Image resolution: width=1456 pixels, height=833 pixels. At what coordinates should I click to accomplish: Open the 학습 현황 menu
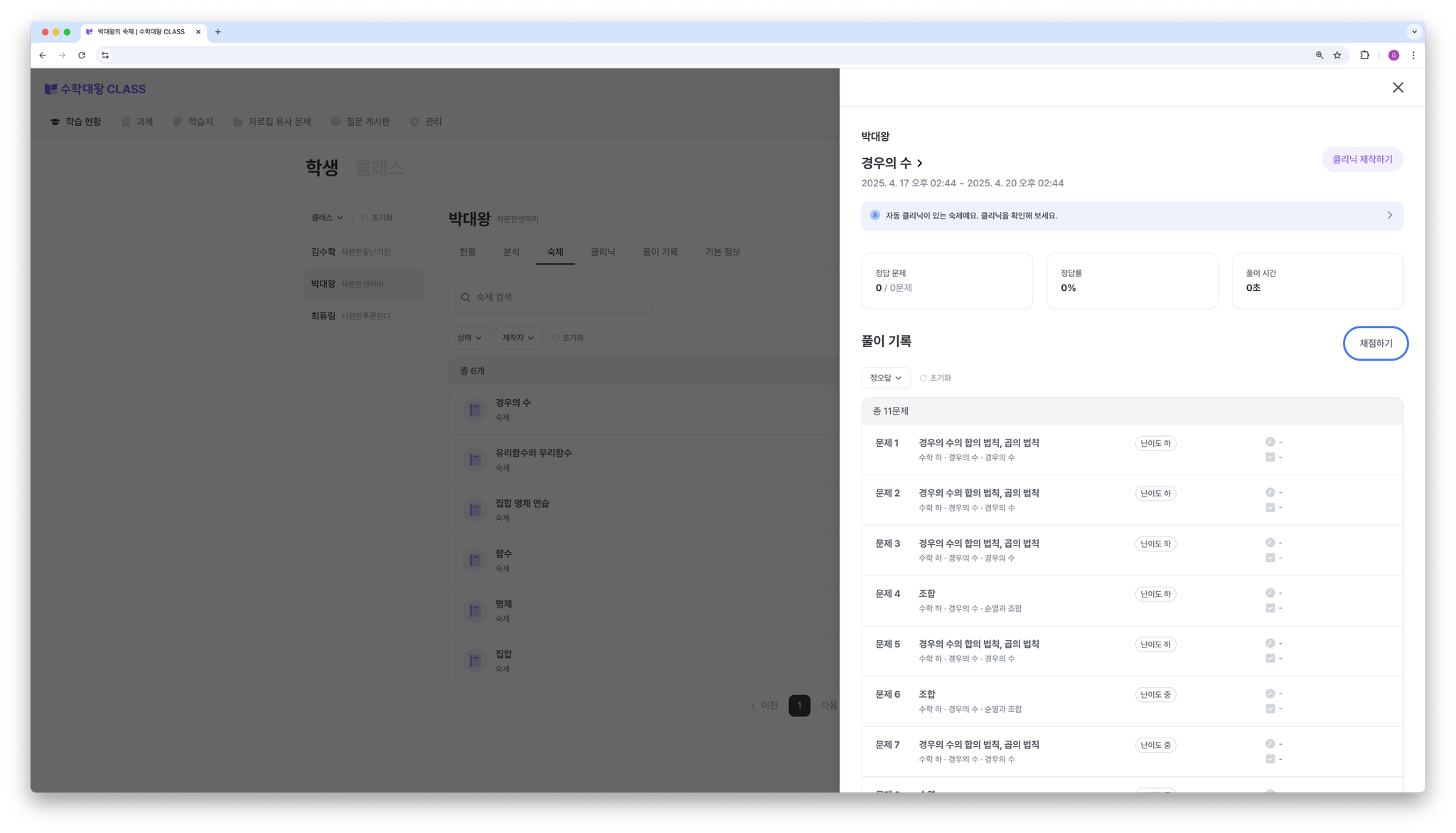pos(75,122)
